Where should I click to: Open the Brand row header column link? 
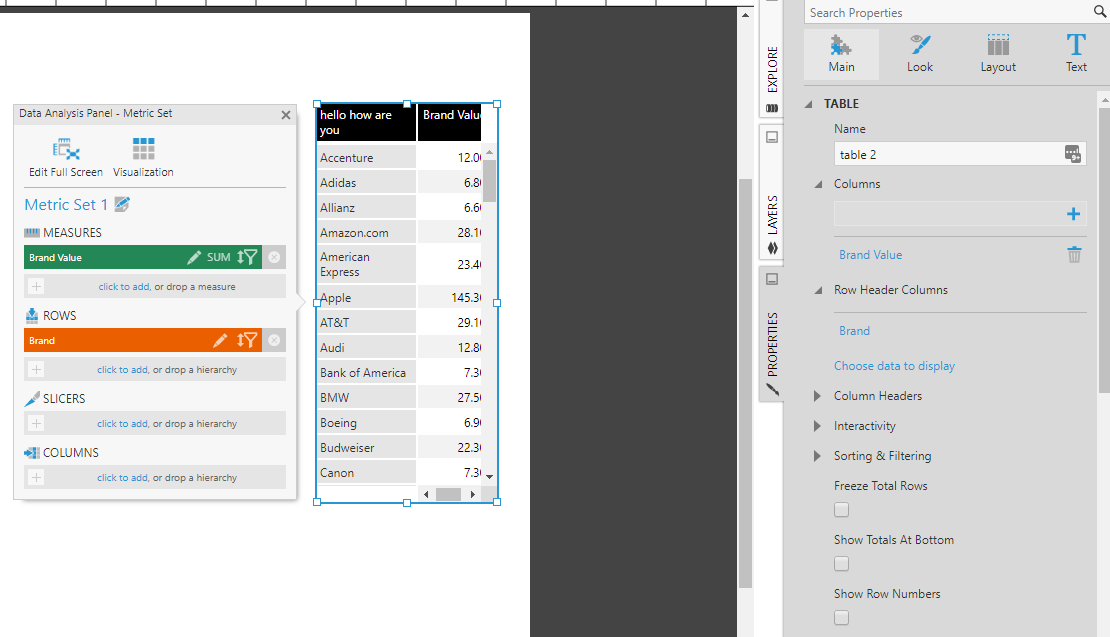click(854, 331)
